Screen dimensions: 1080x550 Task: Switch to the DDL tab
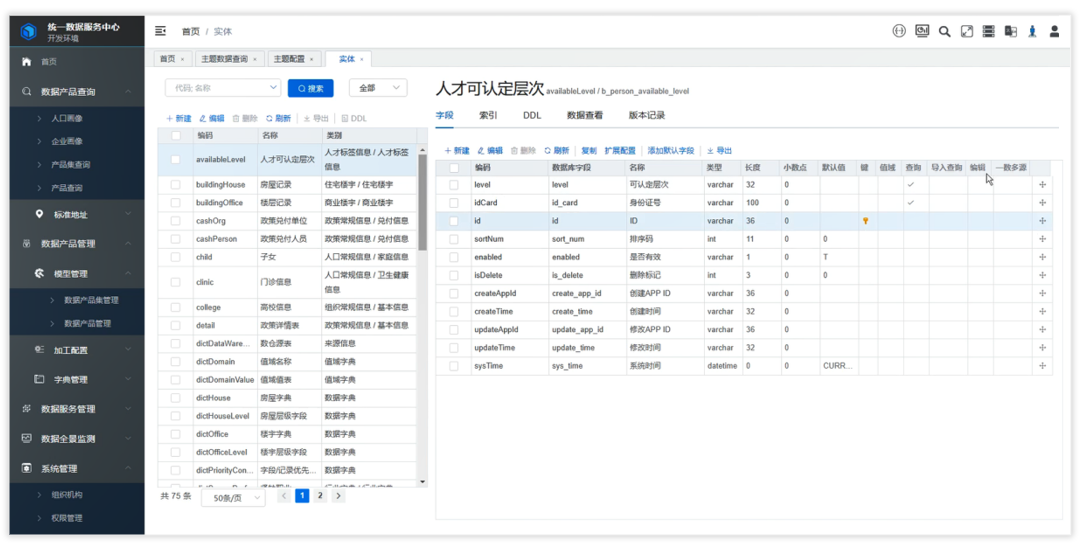[532, 116]
